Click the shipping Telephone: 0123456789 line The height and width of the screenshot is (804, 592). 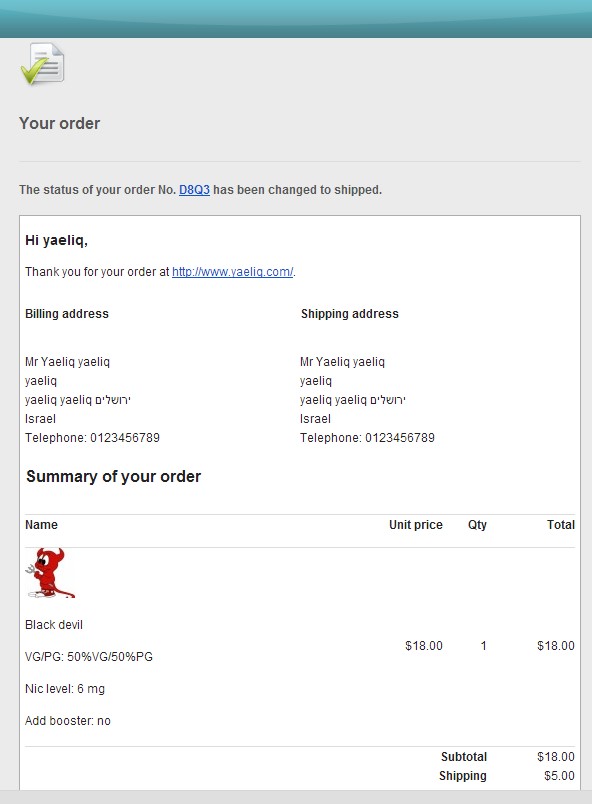[x=367, y=438]
